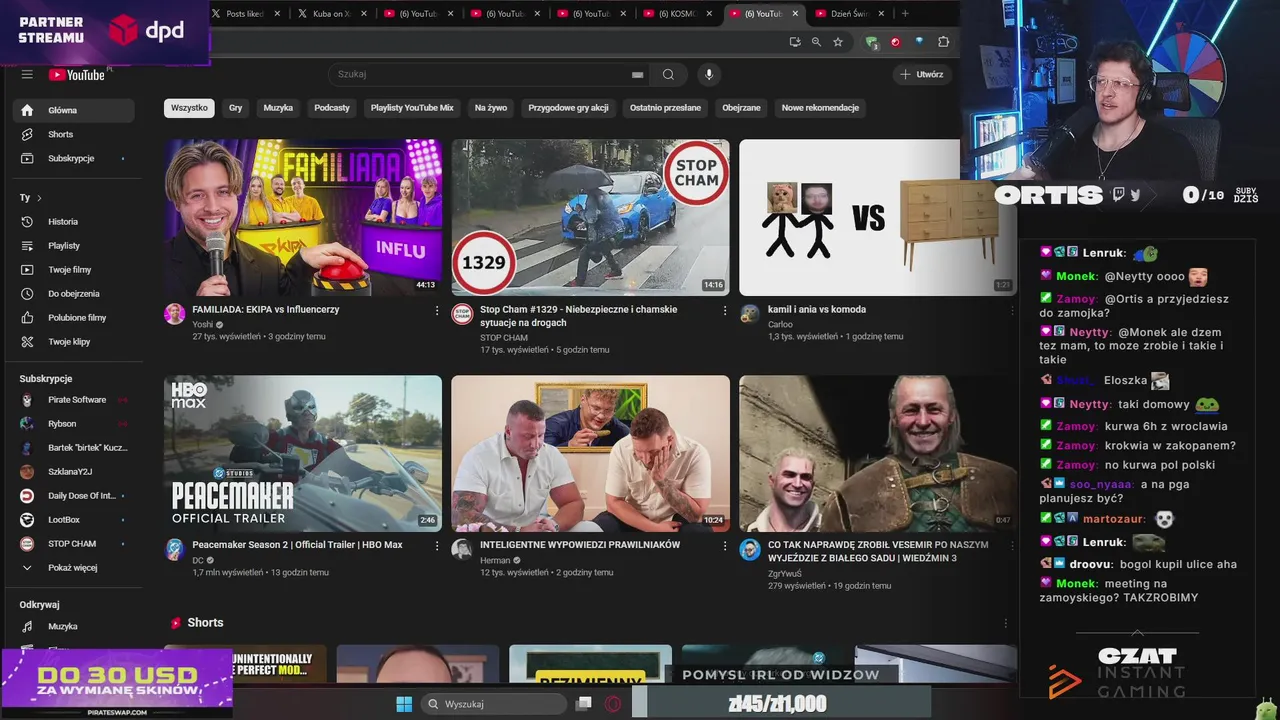Click the Utwórz create button
The width and height of the screenshot is (1280, 720).
(x=922, y=74)
